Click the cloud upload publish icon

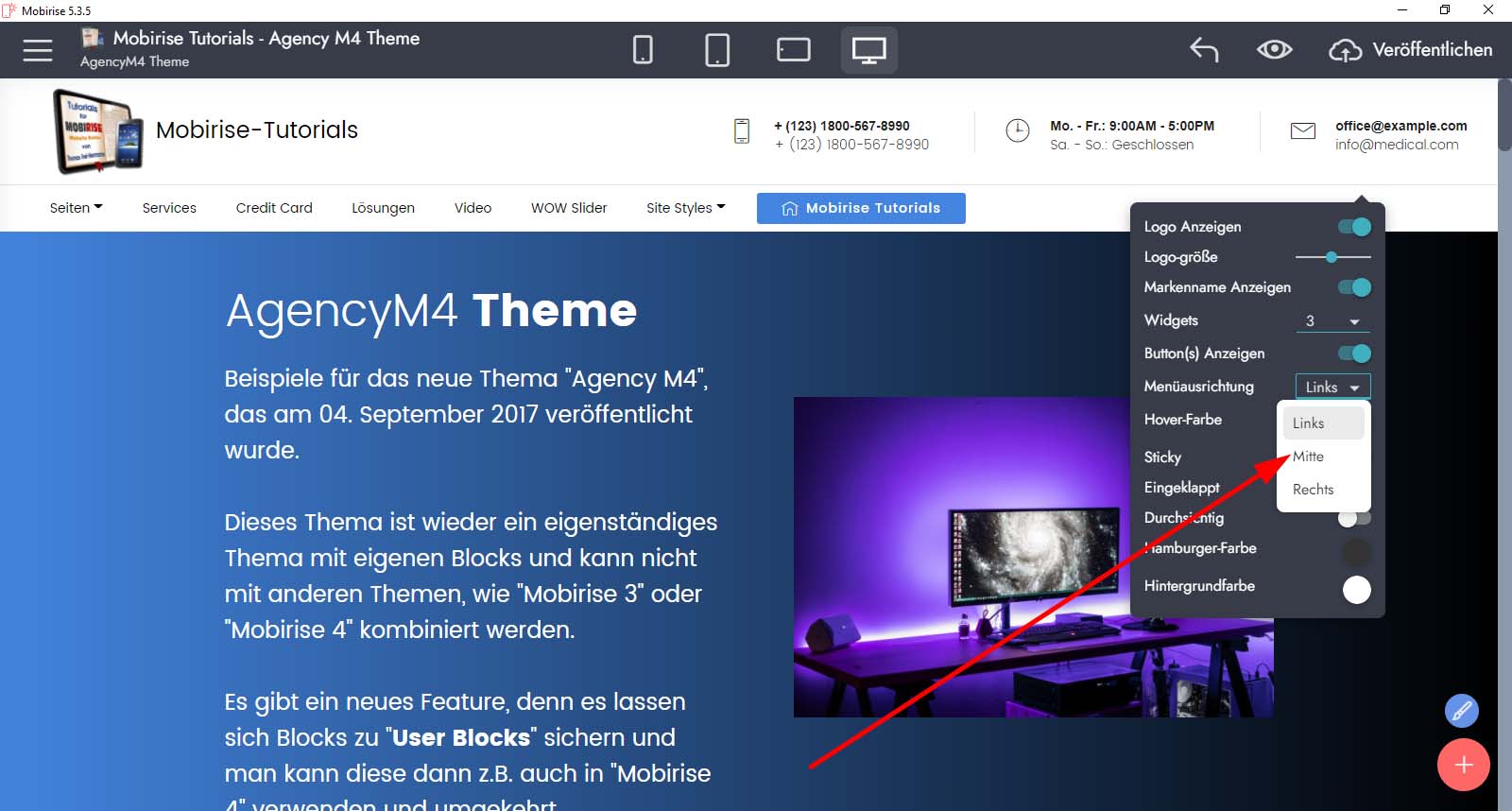1345,50
